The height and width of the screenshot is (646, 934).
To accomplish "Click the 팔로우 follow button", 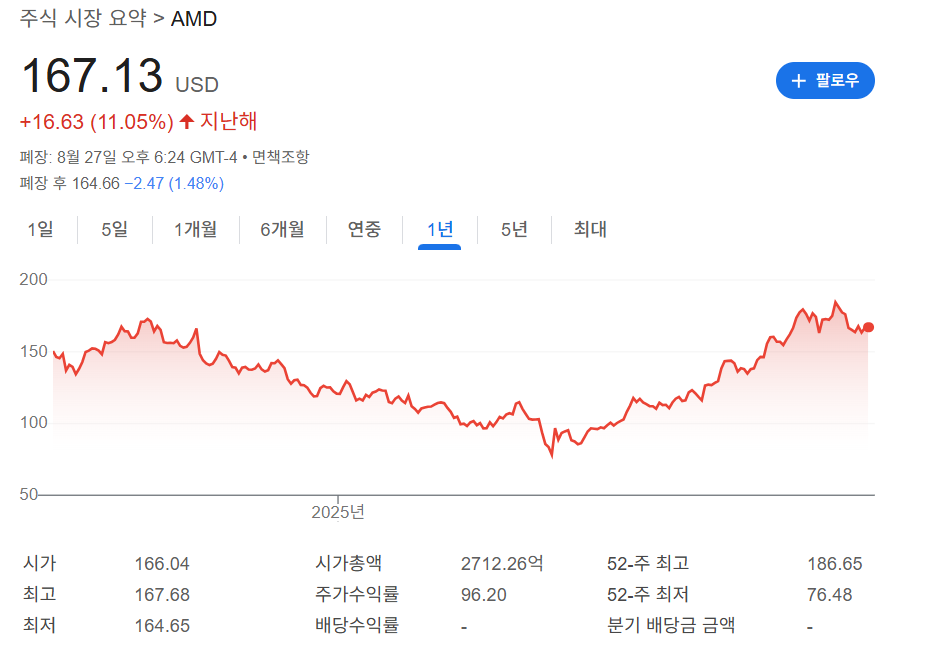I will (824, 80).
